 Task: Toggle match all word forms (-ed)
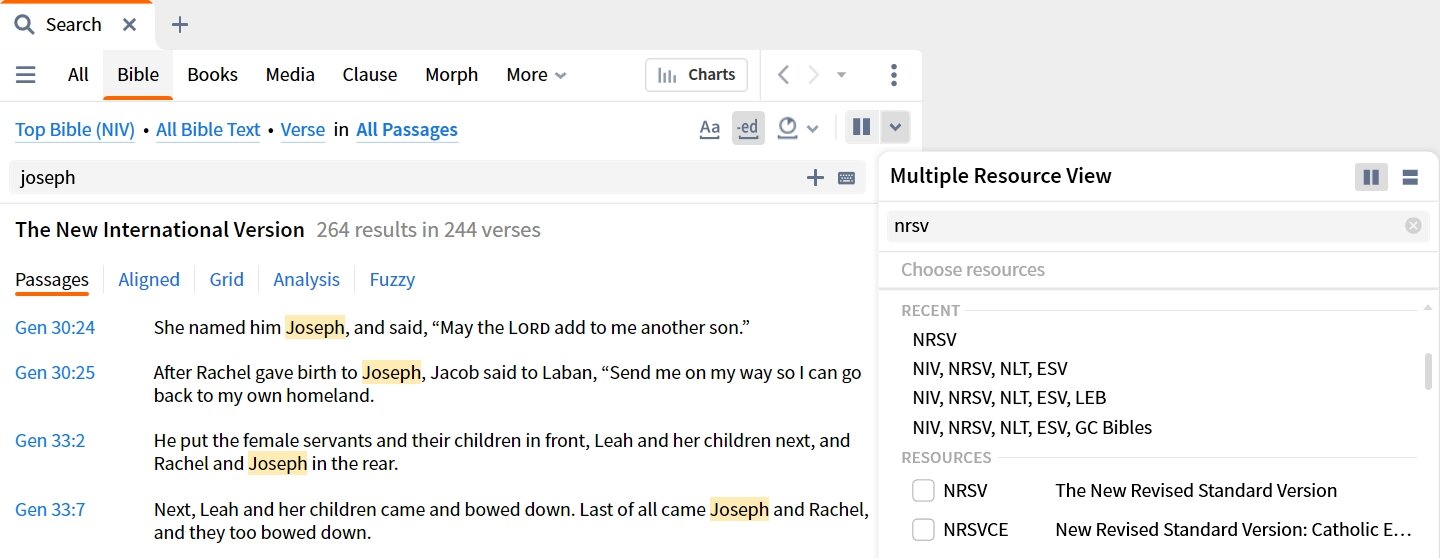click(x=748, y=128)
